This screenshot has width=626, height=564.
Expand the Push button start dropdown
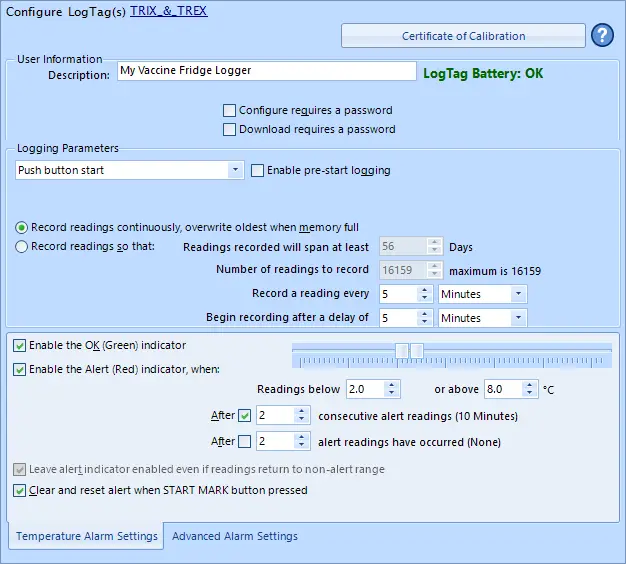[236, 171]
